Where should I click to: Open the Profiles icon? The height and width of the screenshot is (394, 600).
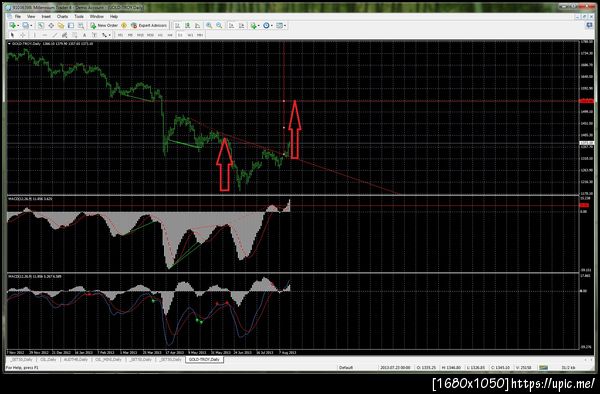[25, 25]
